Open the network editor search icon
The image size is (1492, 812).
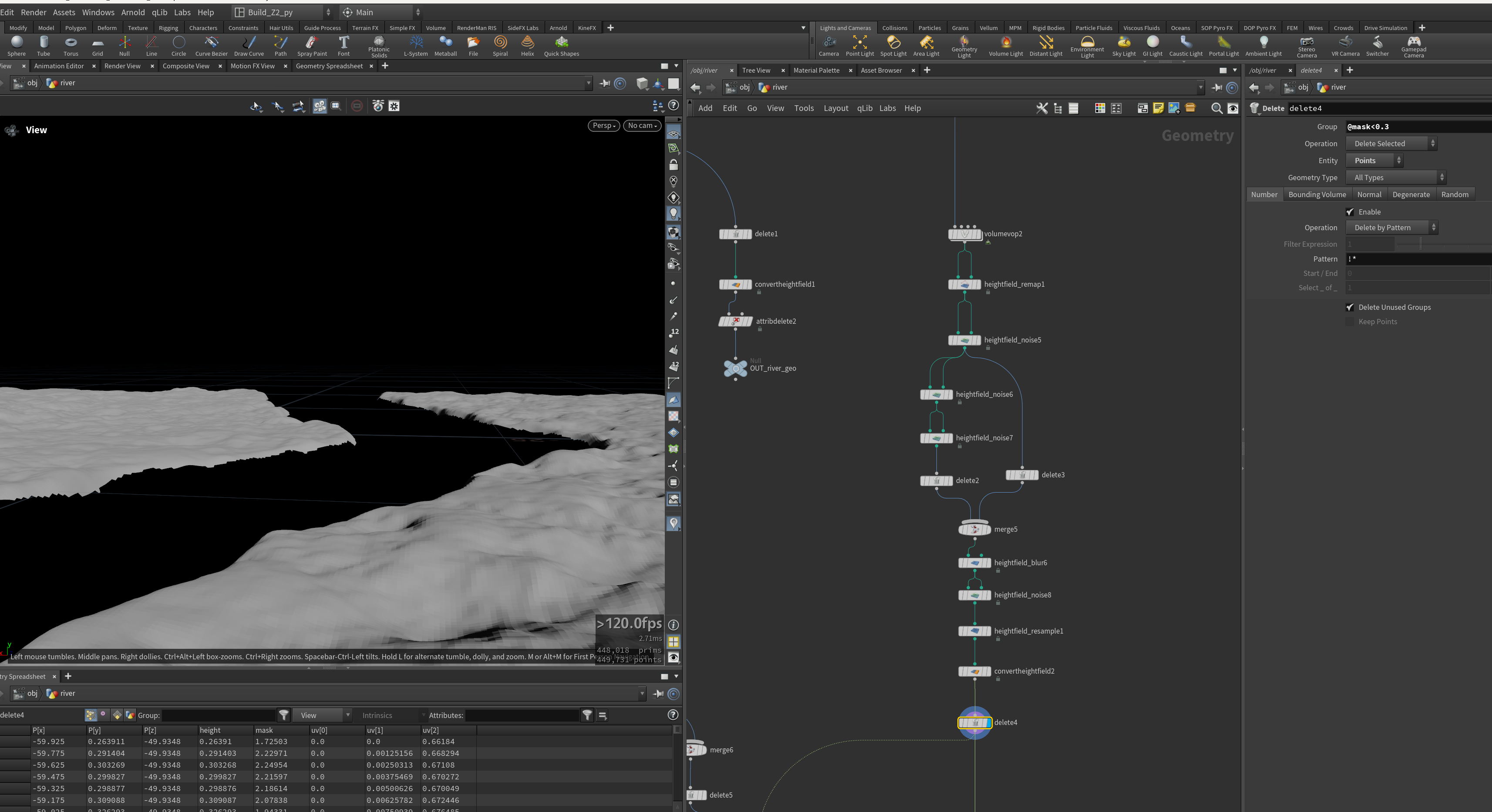[1217, 108]
